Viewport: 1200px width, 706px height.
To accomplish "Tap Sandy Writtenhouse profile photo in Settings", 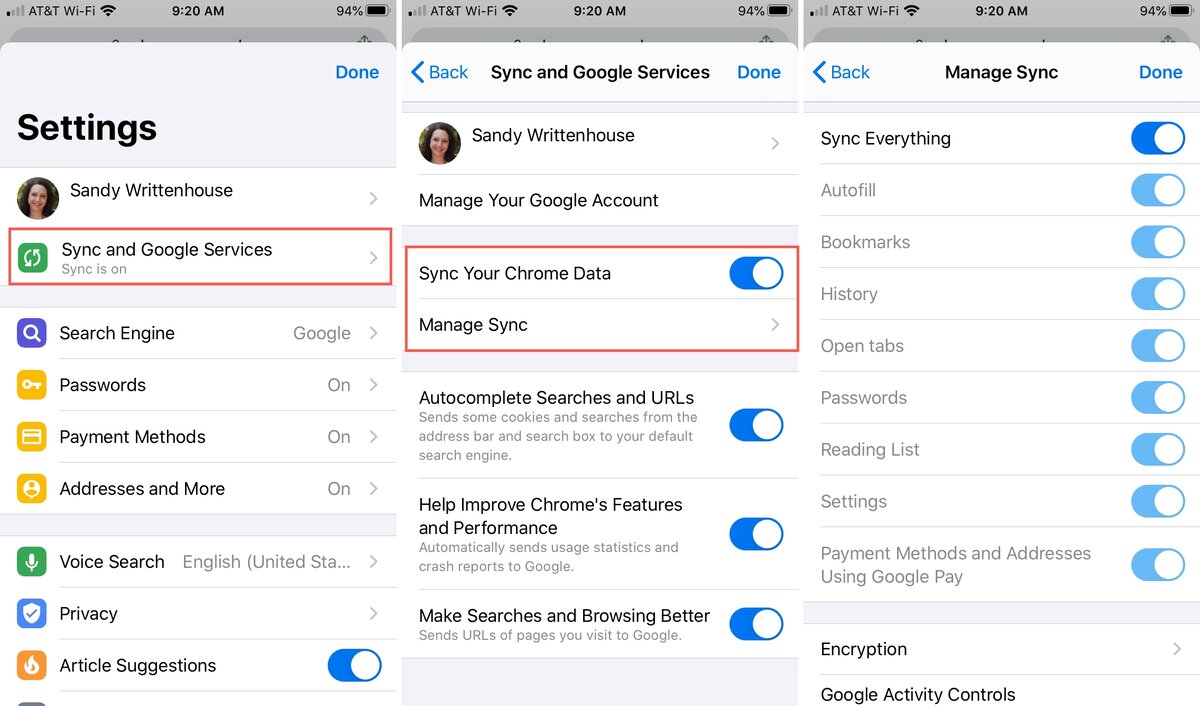I will (x=38, y=198).
